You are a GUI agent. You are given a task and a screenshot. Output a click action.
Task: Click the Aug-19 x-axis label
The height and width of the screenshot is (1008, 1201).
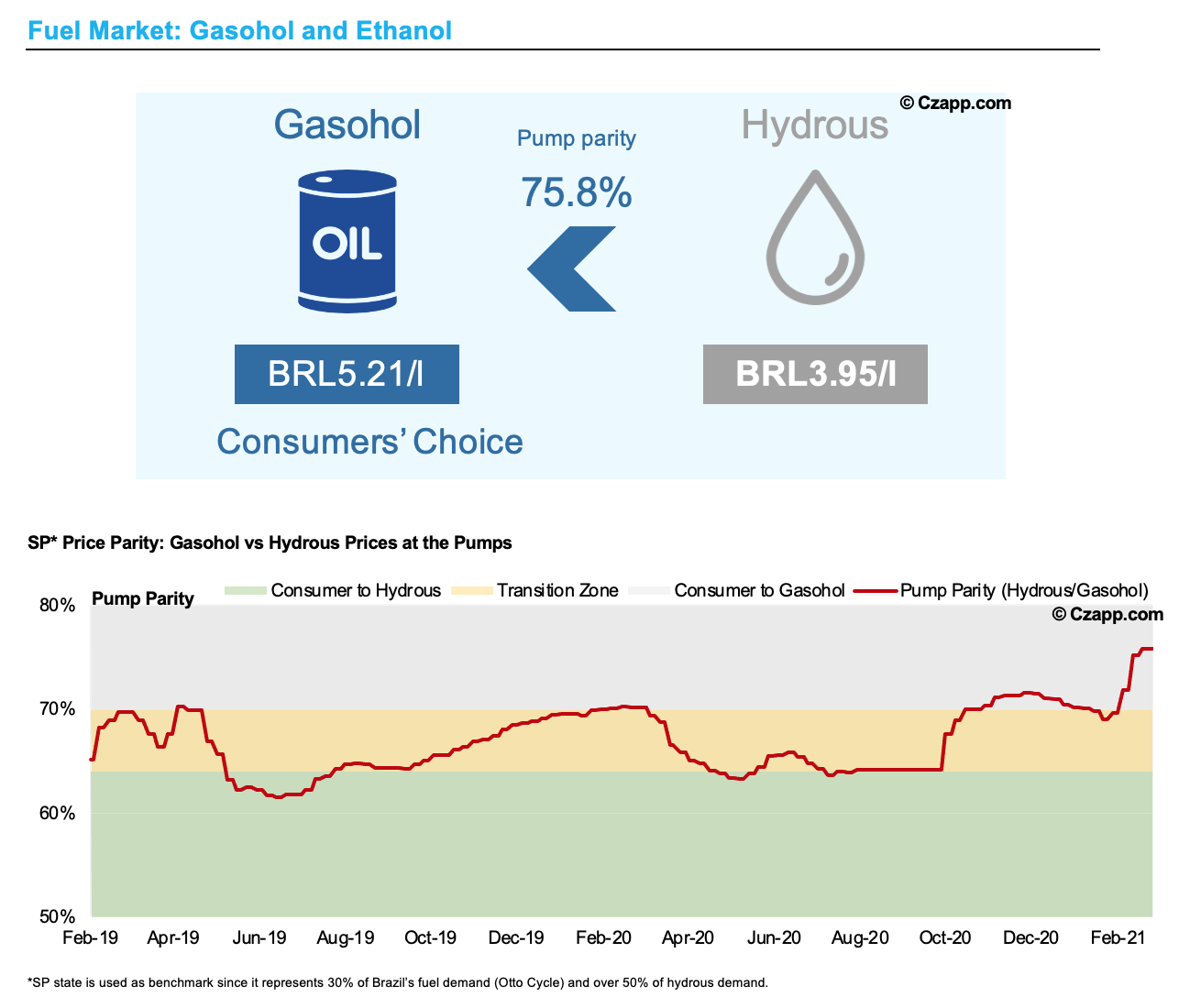346,938
